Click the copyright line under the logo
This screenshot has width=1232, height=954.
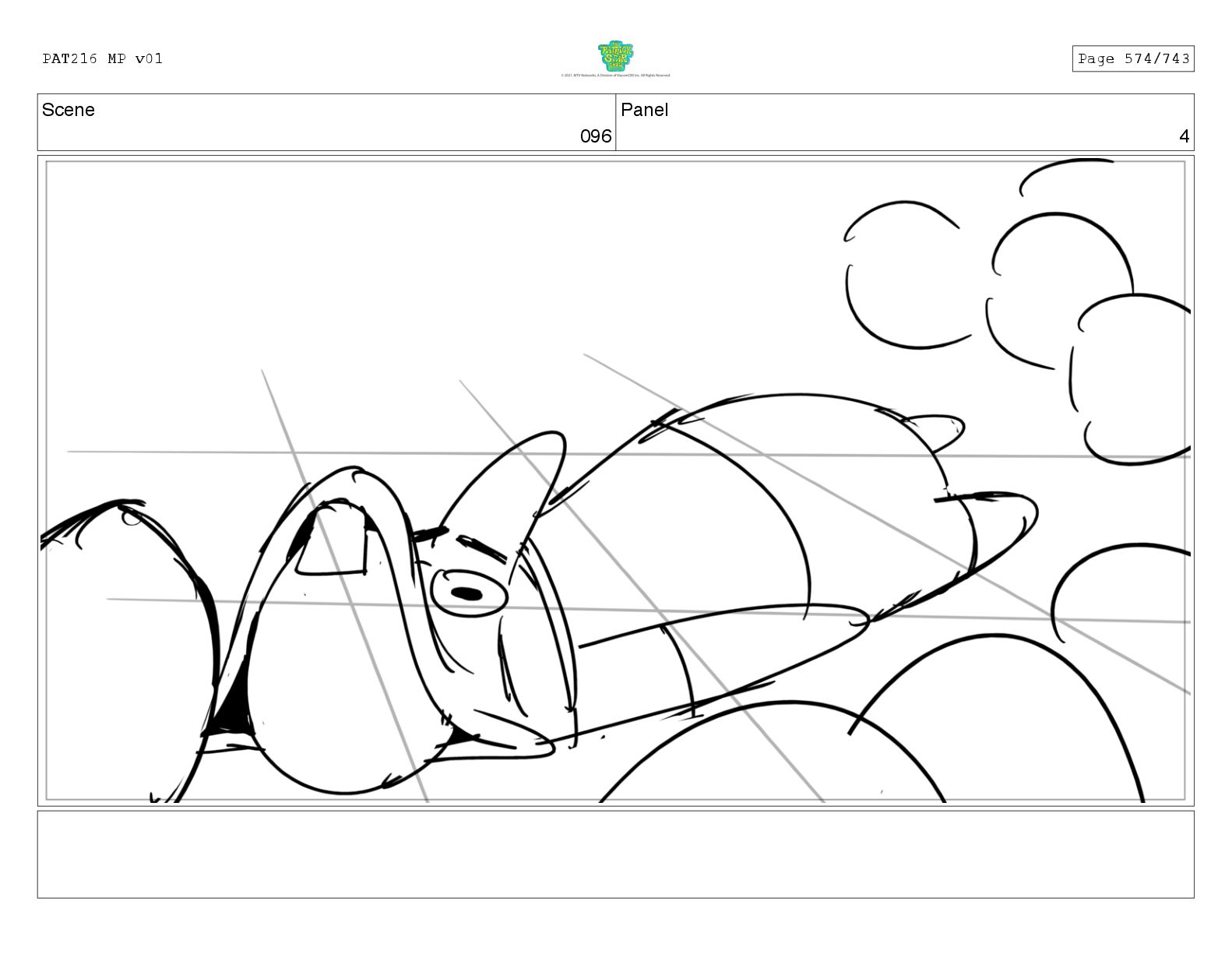pyautogui.click(x=615, y=76)
